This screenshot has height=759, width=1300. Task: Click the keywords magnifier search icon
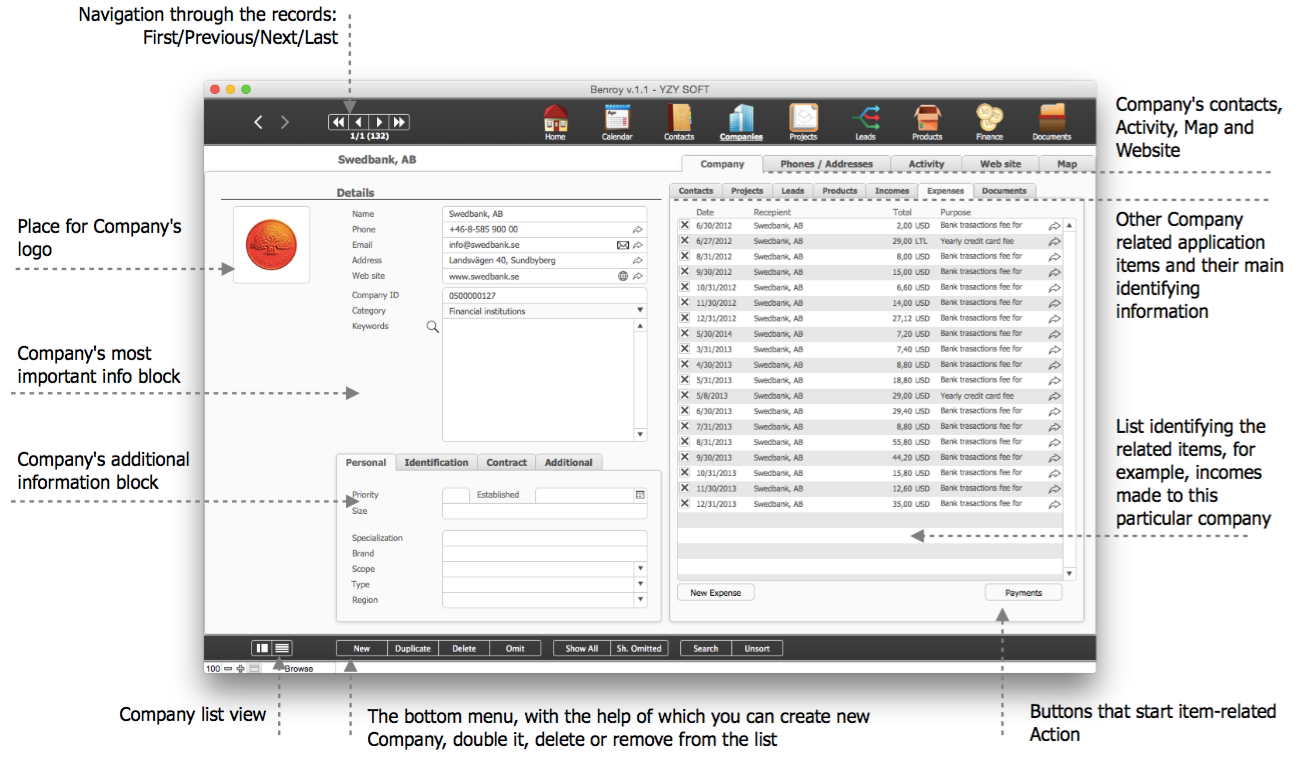coord(433,327)
